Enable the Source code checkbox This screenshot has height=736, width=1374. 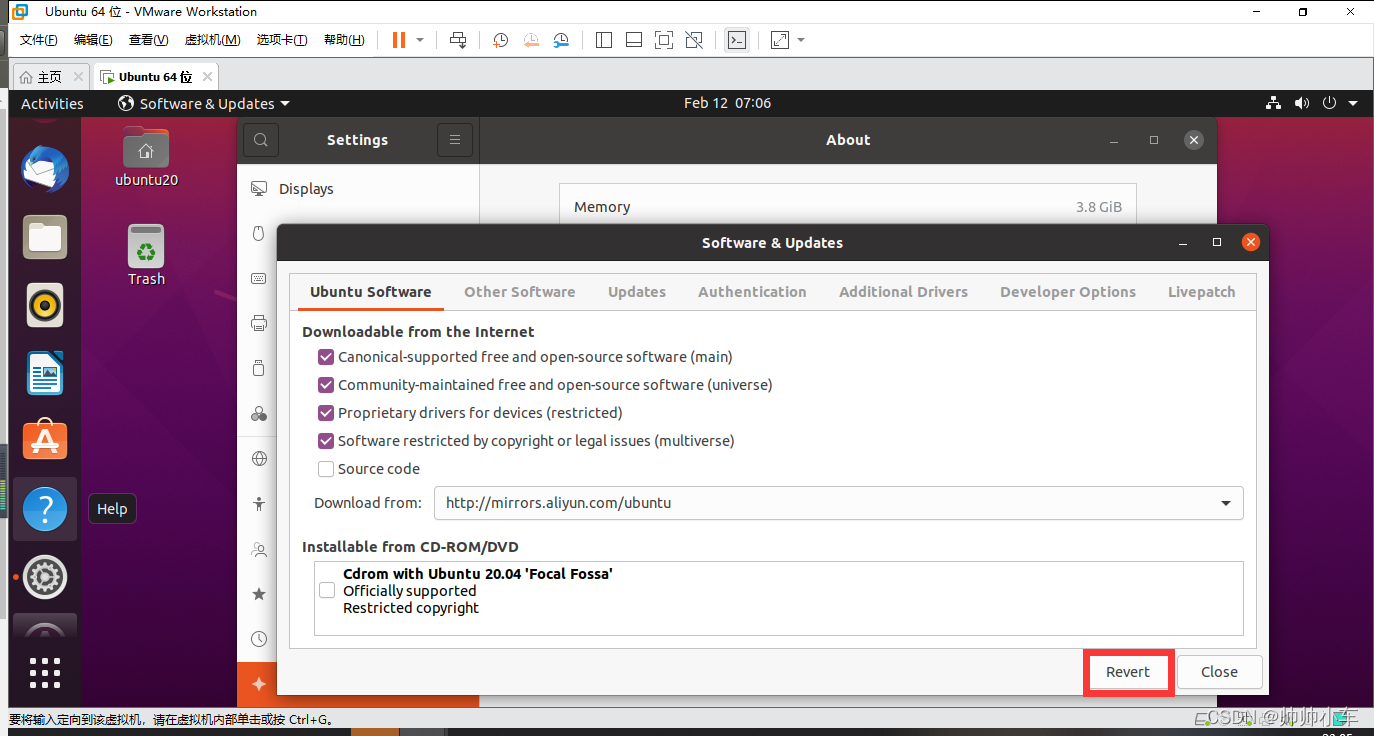point(326,469)
